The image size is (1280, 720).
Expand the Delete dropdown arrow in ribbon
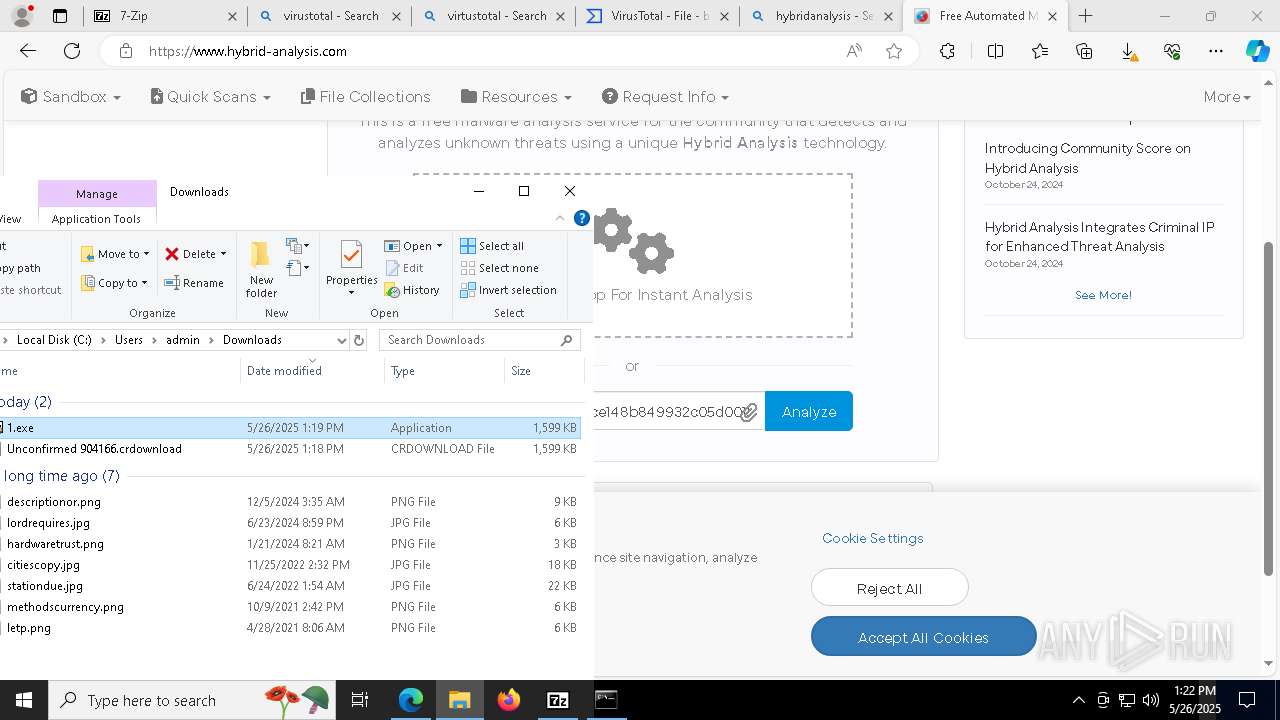click(x=223, y=254)
